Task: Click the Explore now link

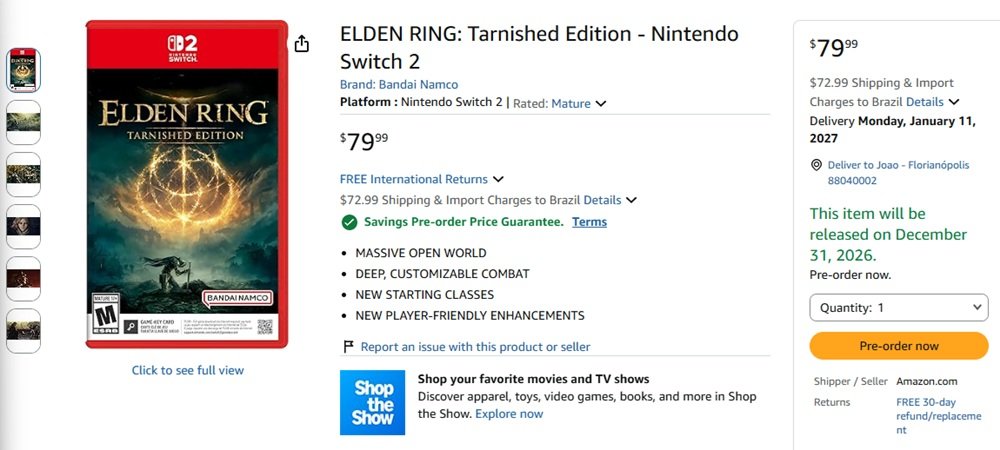Action: click(x=509, y=414)
